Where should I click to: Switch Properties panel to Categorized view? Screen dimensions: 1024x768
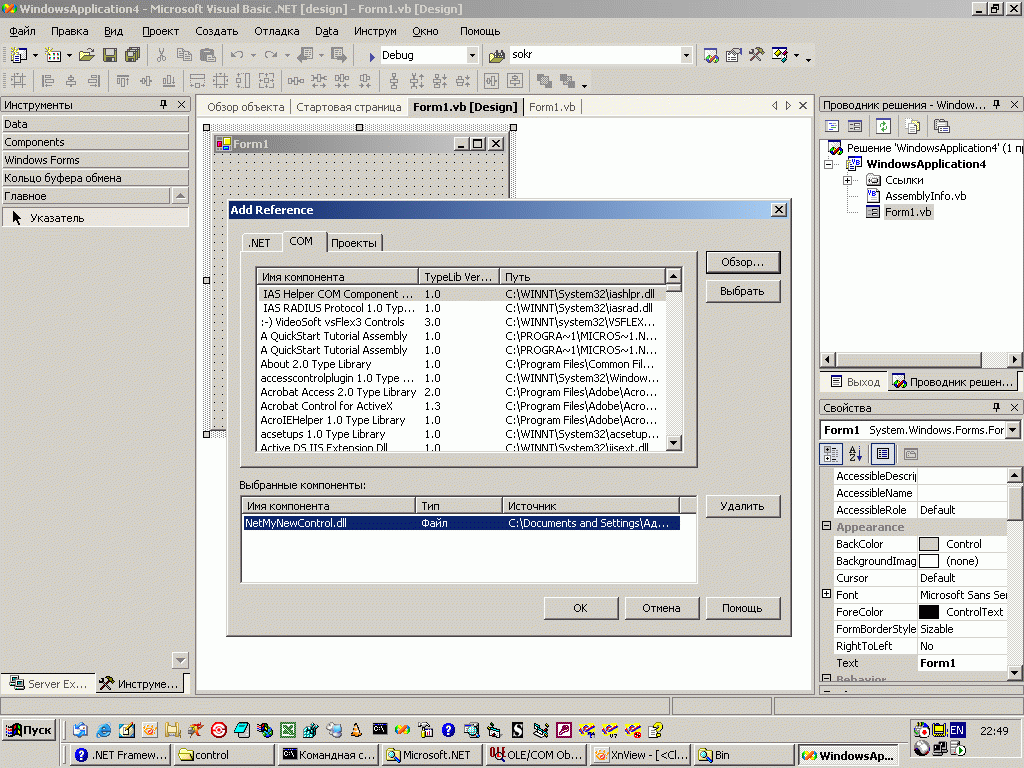tap(831, 453)
